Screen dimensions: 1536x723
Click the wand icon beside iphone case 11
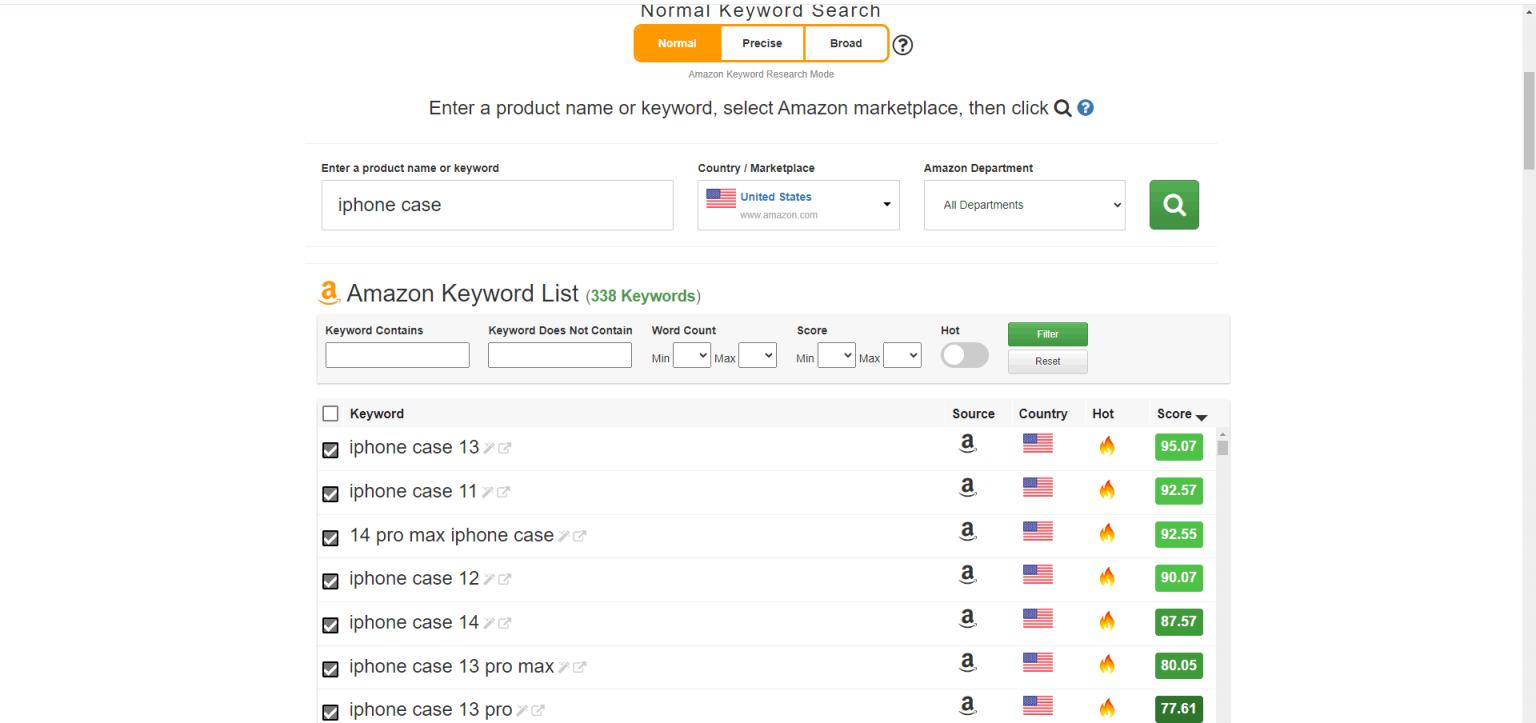(x=487, y=492)
